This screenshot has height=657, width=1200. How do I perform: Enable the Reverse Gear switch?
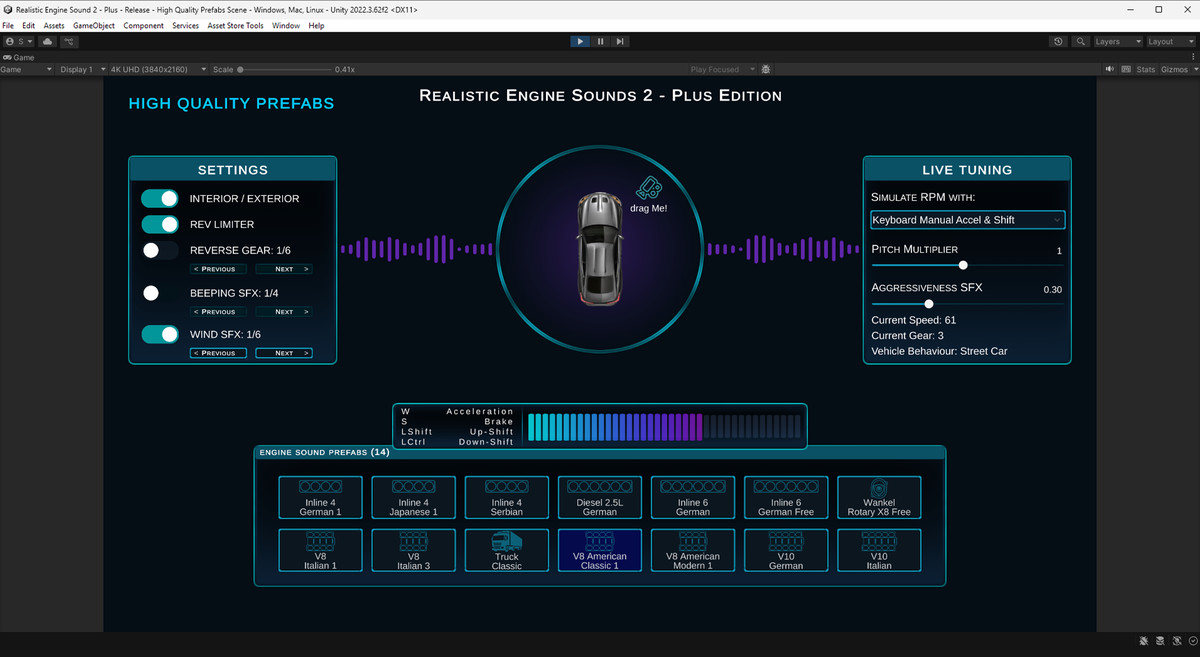[x=160, y=250]
